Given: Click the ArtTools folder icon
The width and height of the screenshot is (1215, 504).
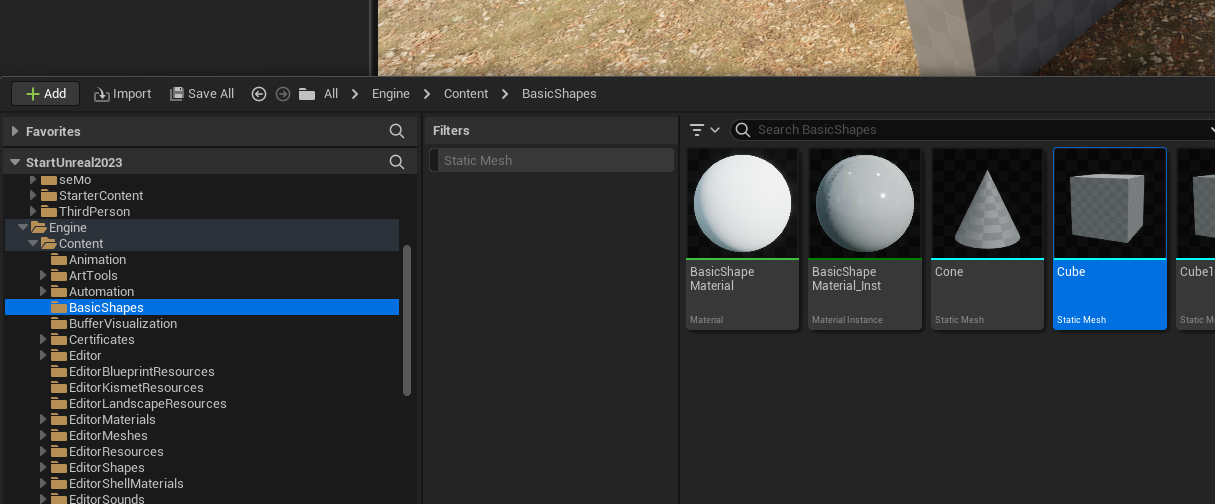Looking at the screenshot, I should pos(59,276).
